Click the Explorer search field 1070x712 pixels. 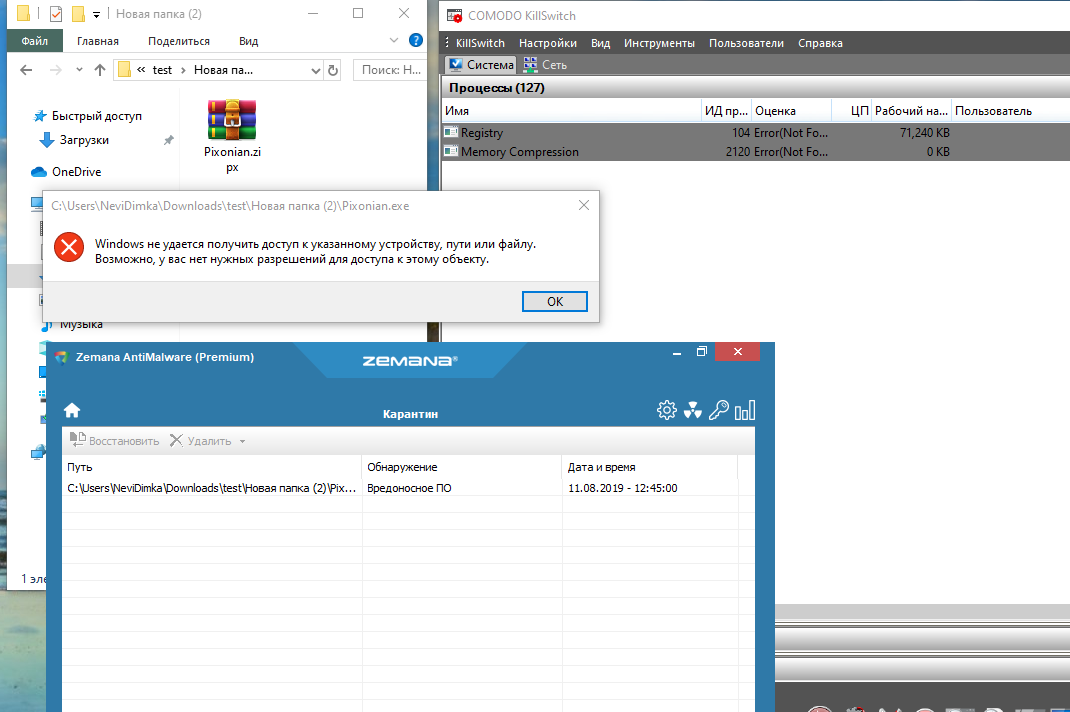[390, 70]
